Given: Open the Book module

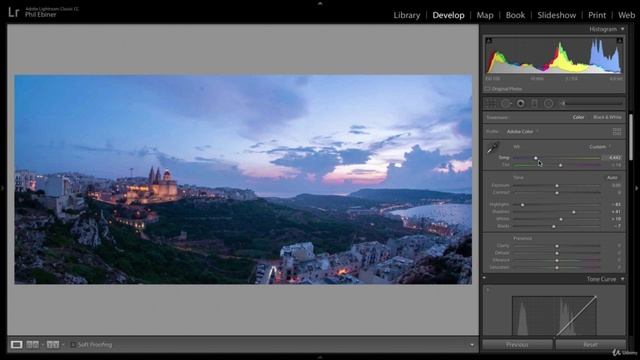Looking at the screenshot, I should tap(515, 15).
